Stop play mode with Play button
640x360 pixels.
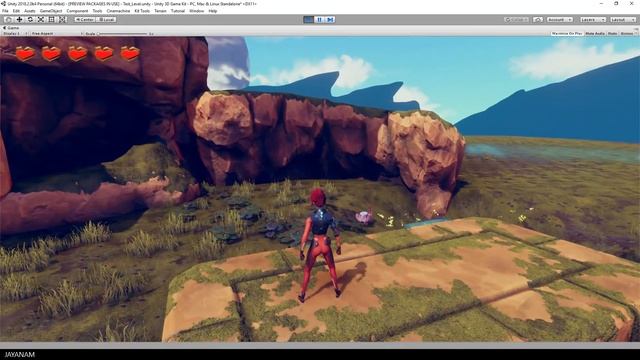[x=309, y=20]
